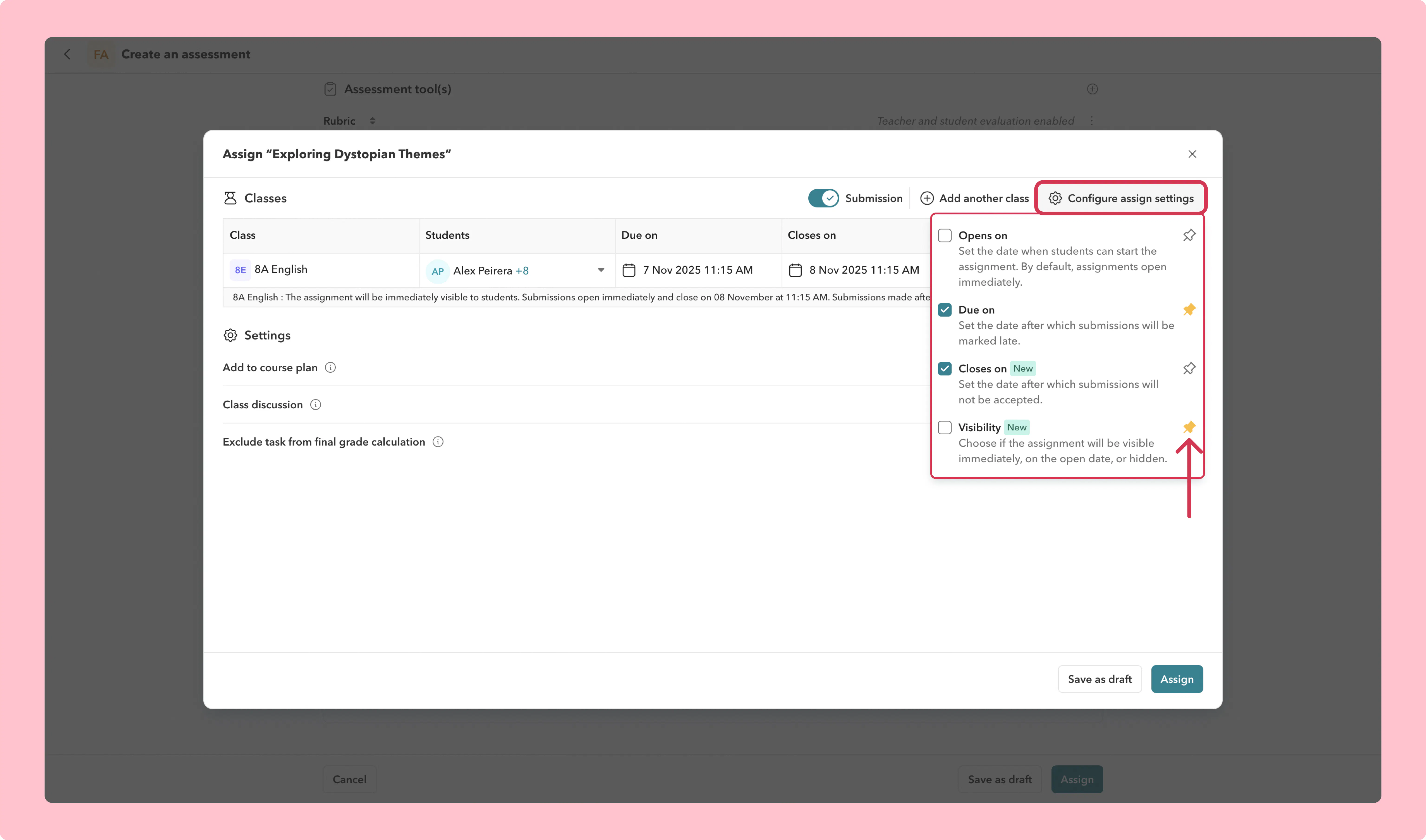Click the Create an assessment page title
The width and height of the screenshot is (1426, 840).
point(186,54)
